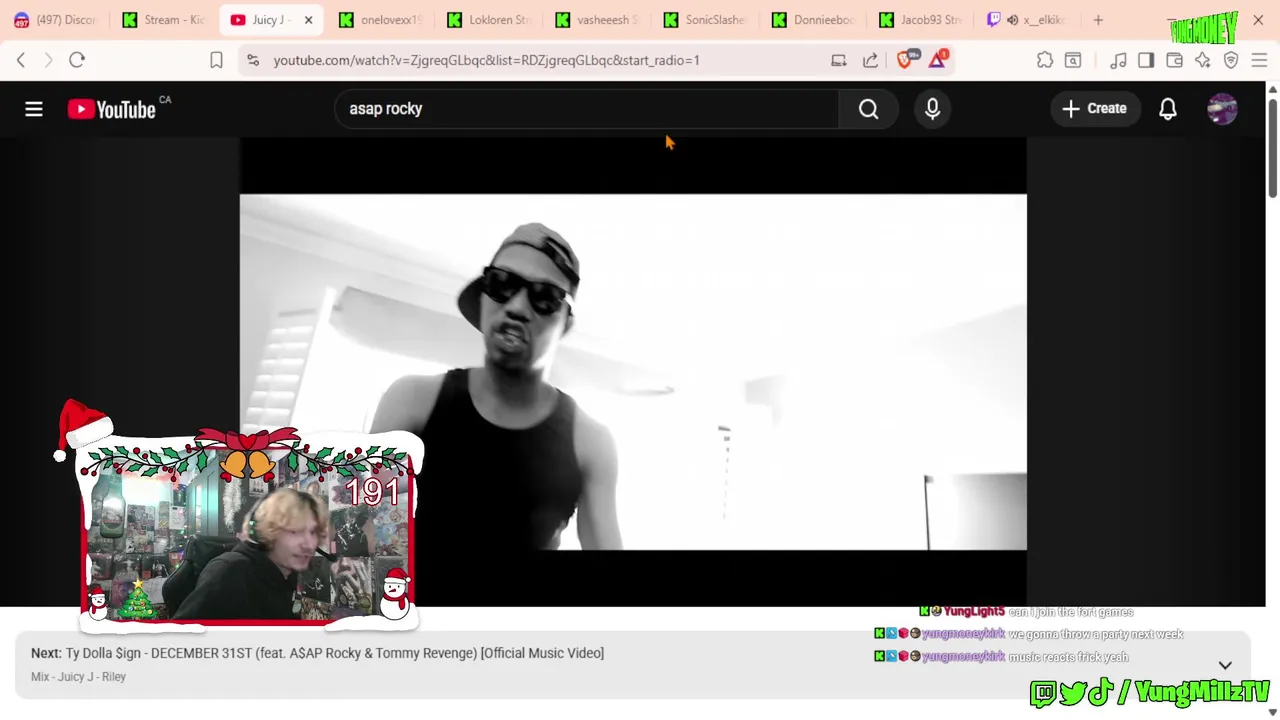This screenshot has height=720, width=1280.
Task: Go back to the previous page
Action: [21, 60]
